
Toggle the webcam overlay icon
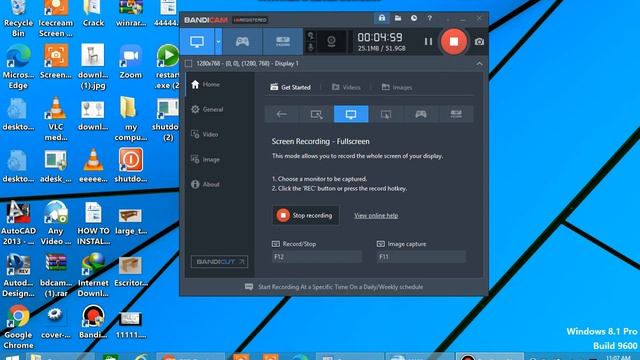[331, 42]
